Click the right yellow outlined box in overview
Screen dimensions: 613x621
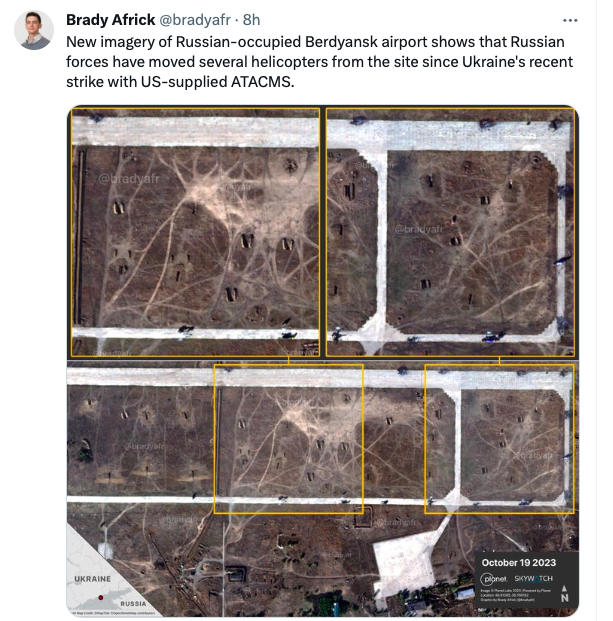[499, 439]
